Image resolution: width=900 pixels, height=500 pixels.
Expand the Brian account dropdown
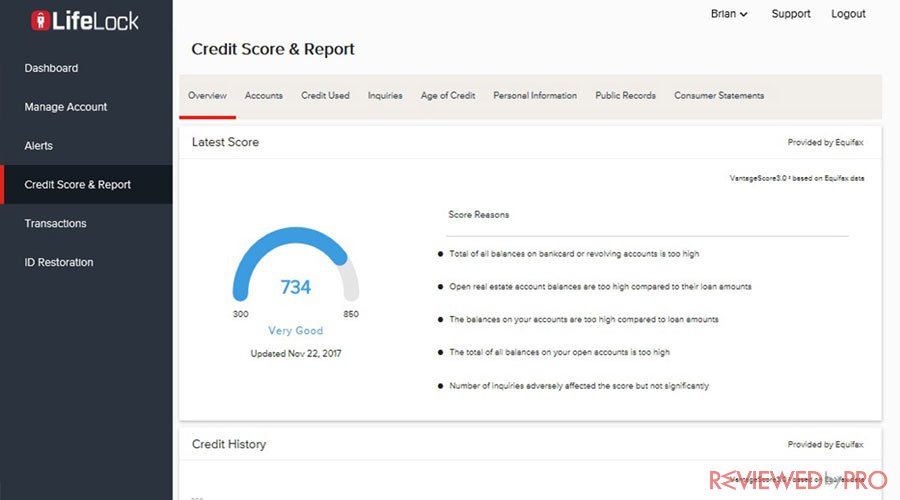coord(729,14)
